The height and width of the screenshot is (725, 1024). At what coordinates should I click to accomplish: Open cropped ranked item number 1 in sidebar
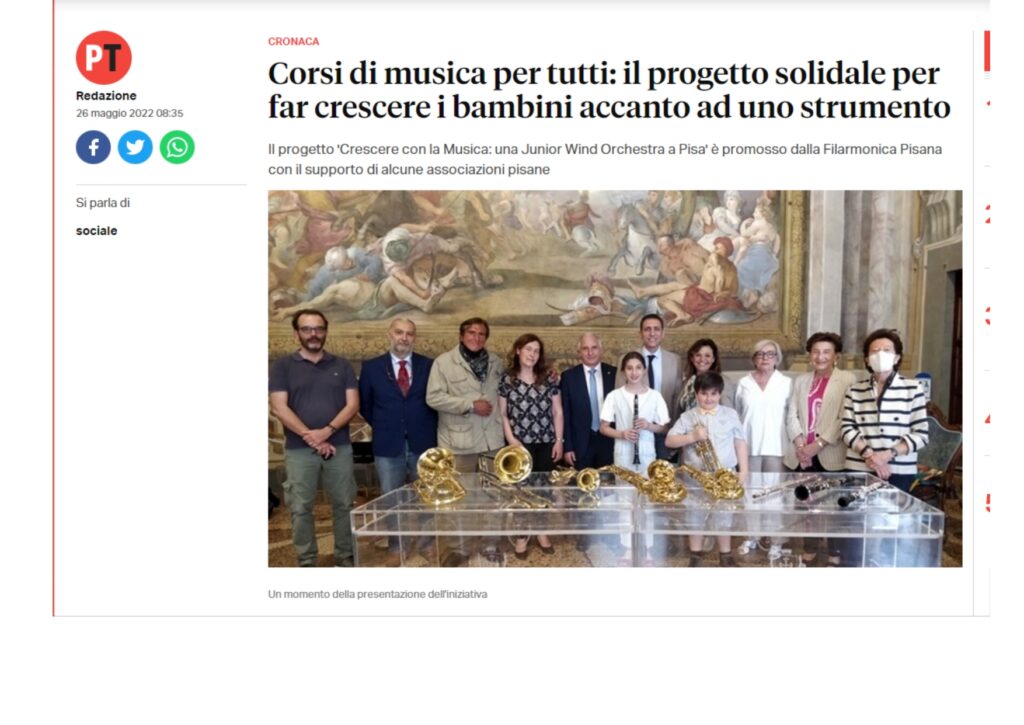[x=987, y=104]
